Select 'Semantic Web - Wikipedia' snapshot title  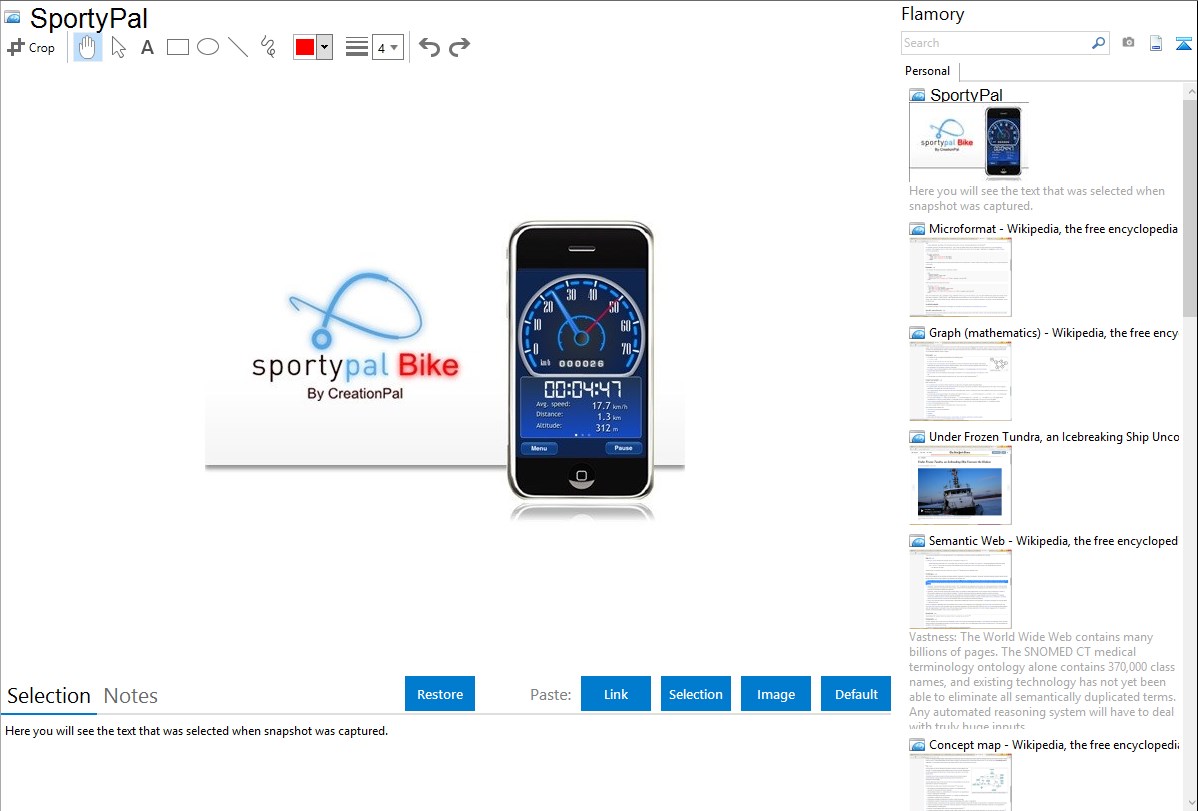[x=1054, y=540]
